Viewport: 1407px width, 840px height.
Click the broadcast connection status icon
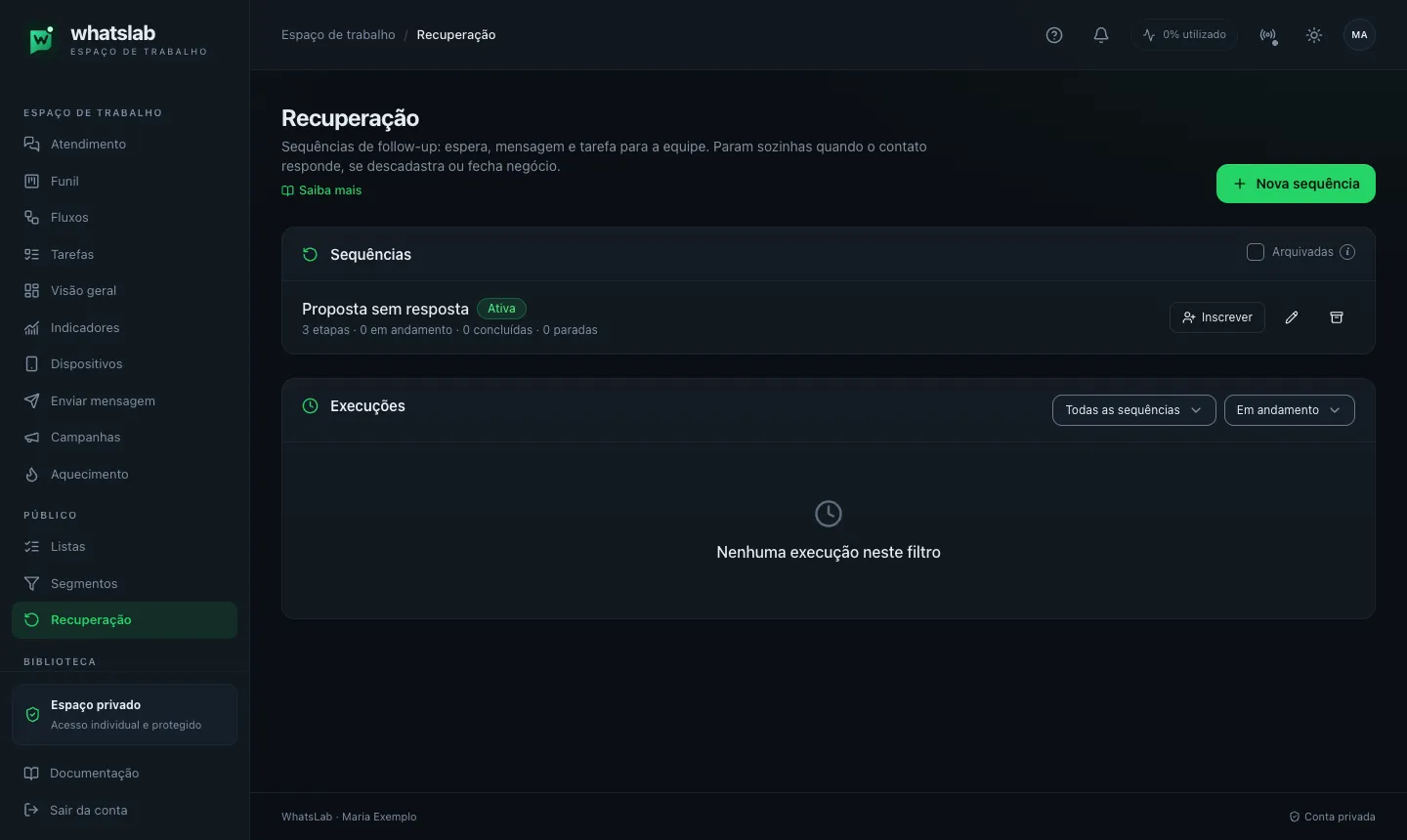click(1268, 35)
